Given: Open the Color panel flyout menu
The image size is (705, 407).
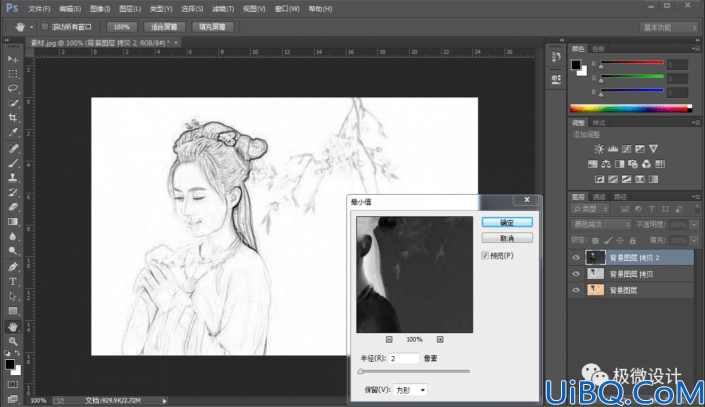Looking at the screenshot, I should point(696,49).
